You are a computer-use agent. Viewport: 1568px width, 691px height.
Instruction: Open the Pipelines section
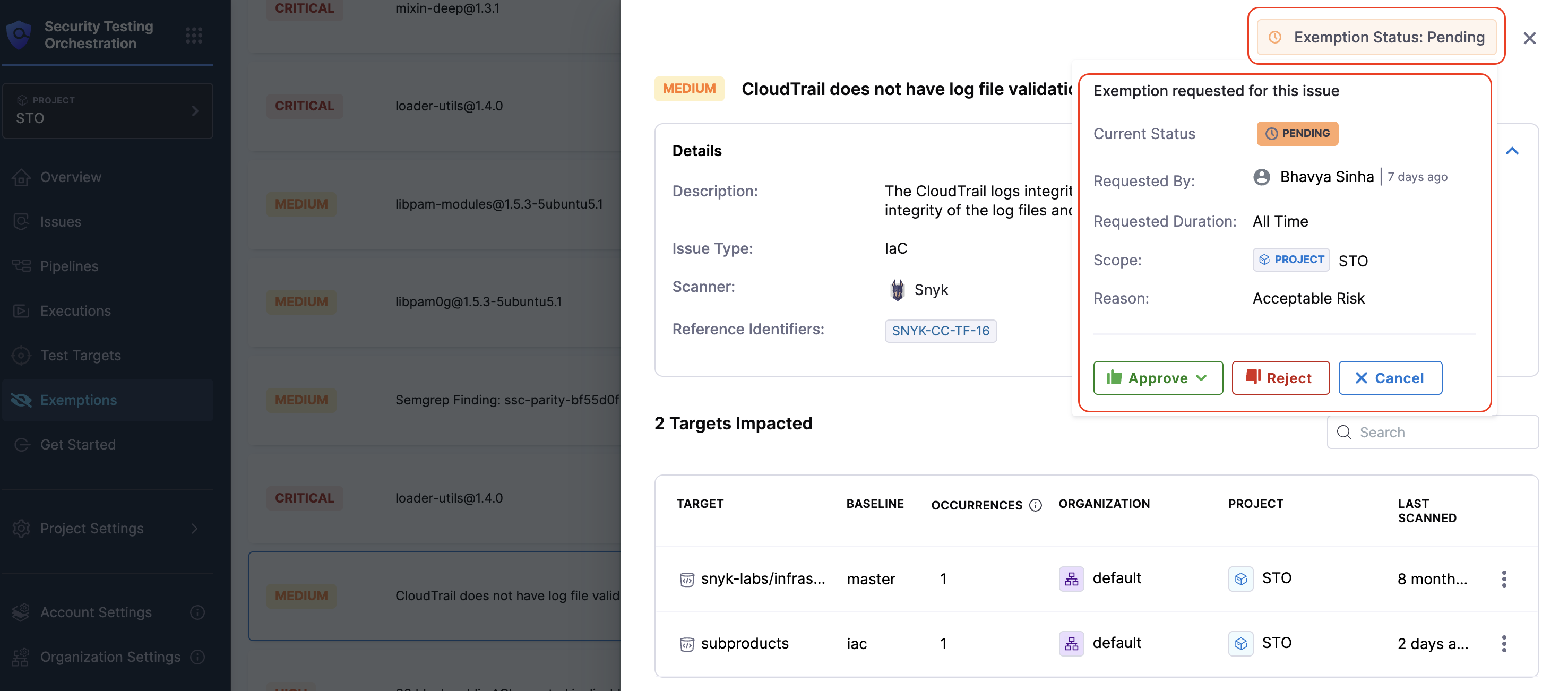[x=69, y=266]
